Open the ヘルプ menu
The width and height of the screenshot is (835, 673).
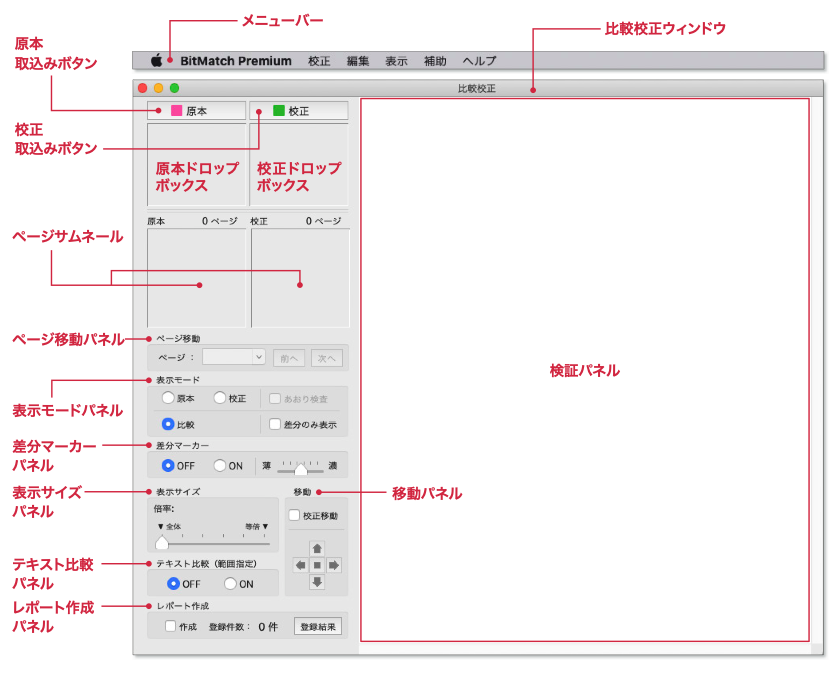pos(479,61)
